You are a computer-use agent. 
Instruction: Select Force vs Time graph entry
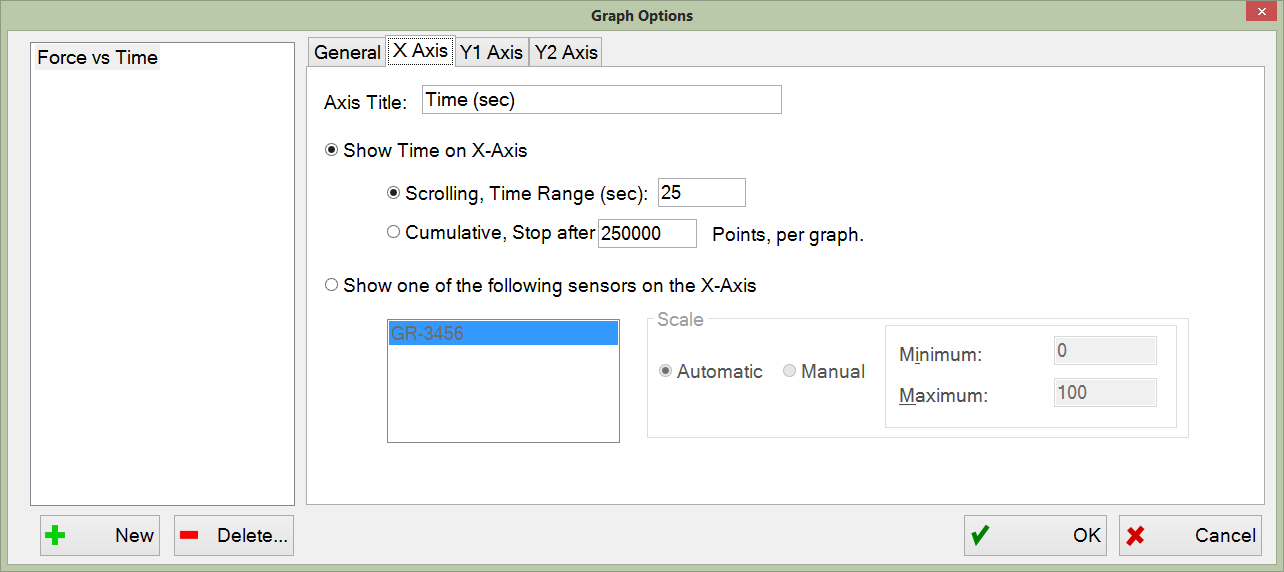click(98, 58)
